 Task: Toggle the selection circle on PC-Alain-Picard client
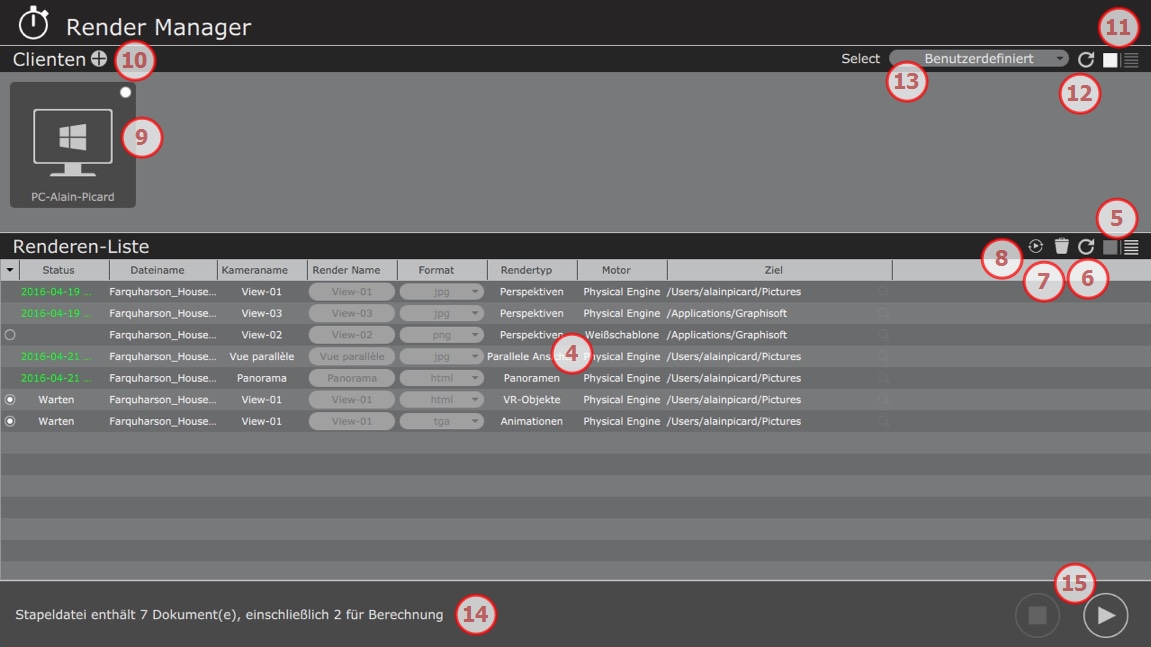[x=124, y=90]
